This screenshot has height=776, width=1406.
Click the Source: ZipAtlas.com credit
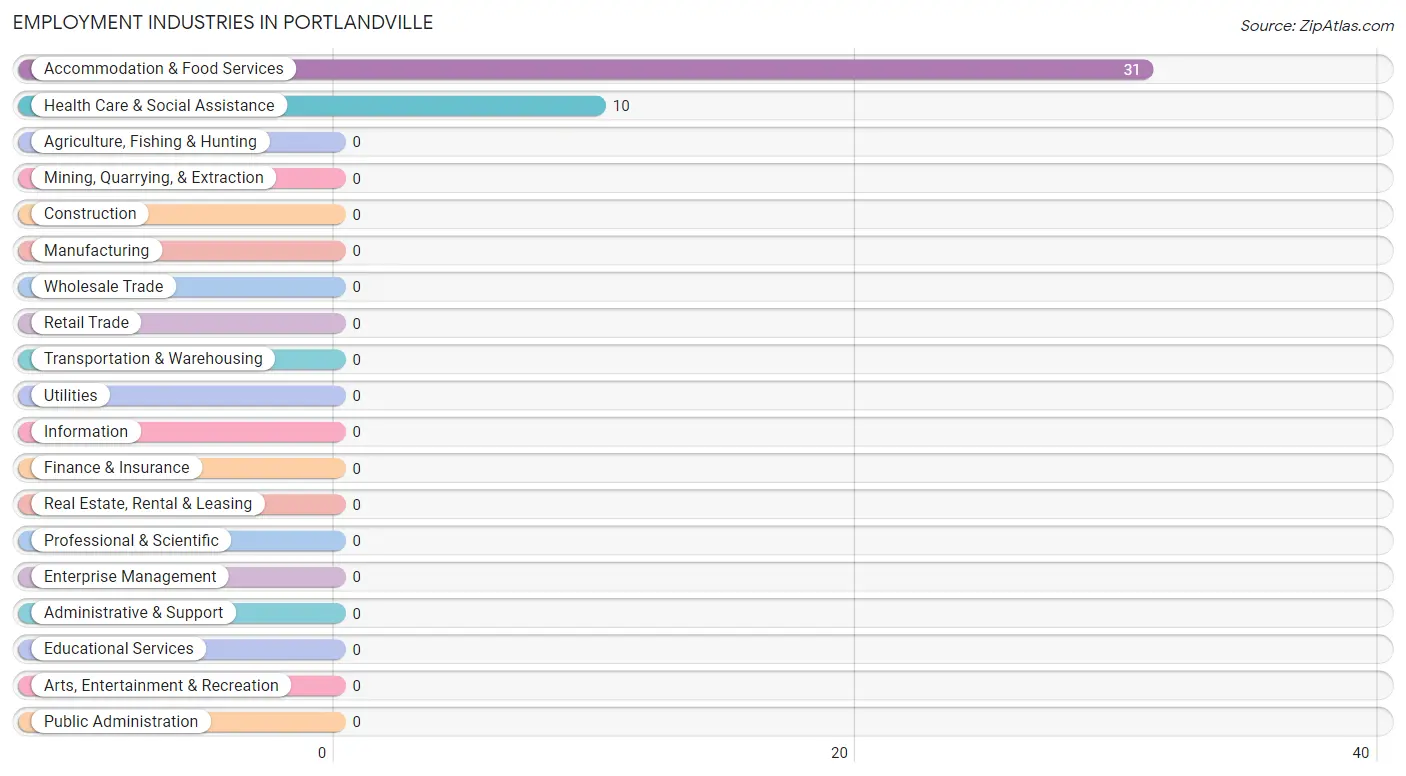pos(1317,26)
